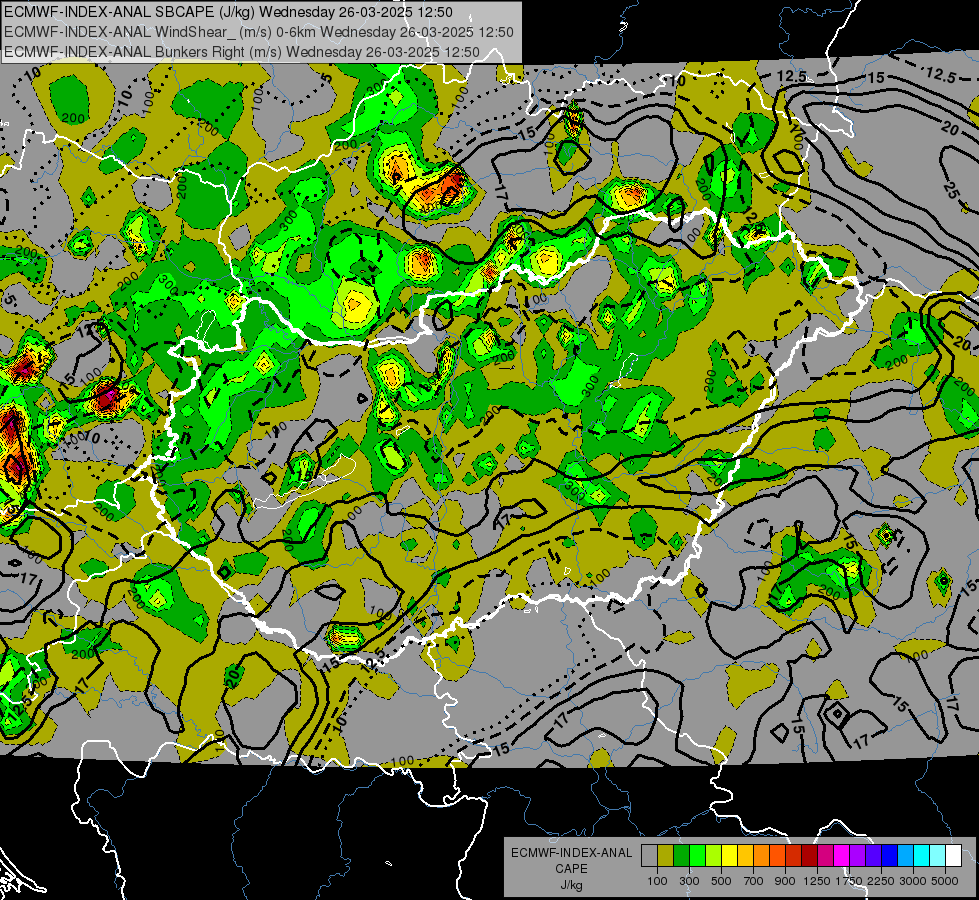The width and height of the screenshot is (979, 900).
Task: Select the cyan legend swatch
Action: [x=921, y=855]
